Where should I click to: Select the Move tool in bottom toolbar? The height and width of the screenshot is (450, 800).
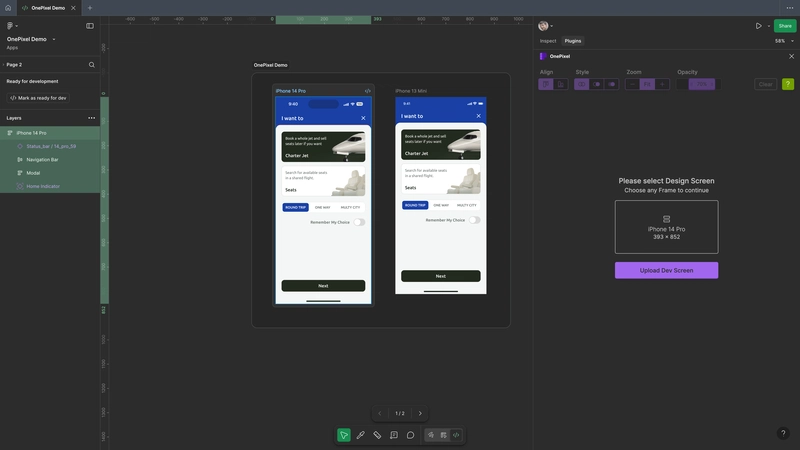(x=344, y=435)
